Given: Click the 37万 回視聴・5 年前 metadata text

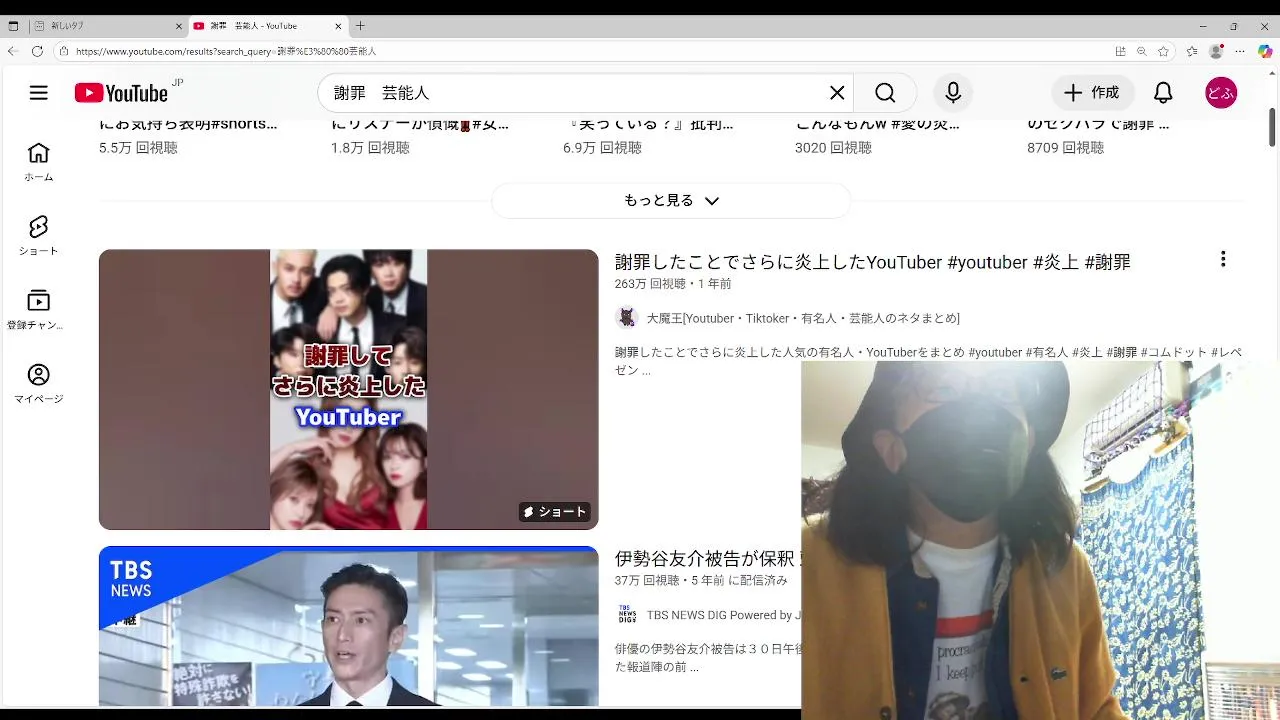Looking at the screenshot, I should (x=701, y=580).
